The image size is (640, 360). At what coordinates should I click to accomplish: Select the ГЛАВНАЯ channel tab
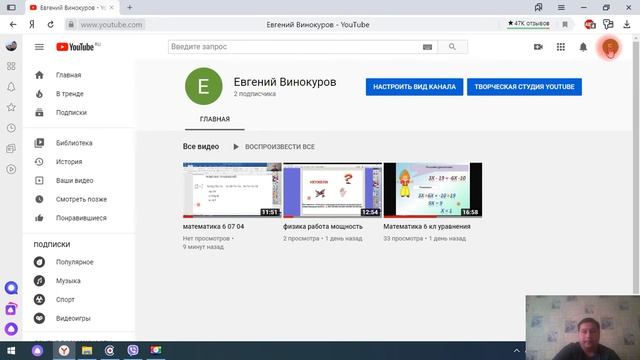(x=215, y=119)
